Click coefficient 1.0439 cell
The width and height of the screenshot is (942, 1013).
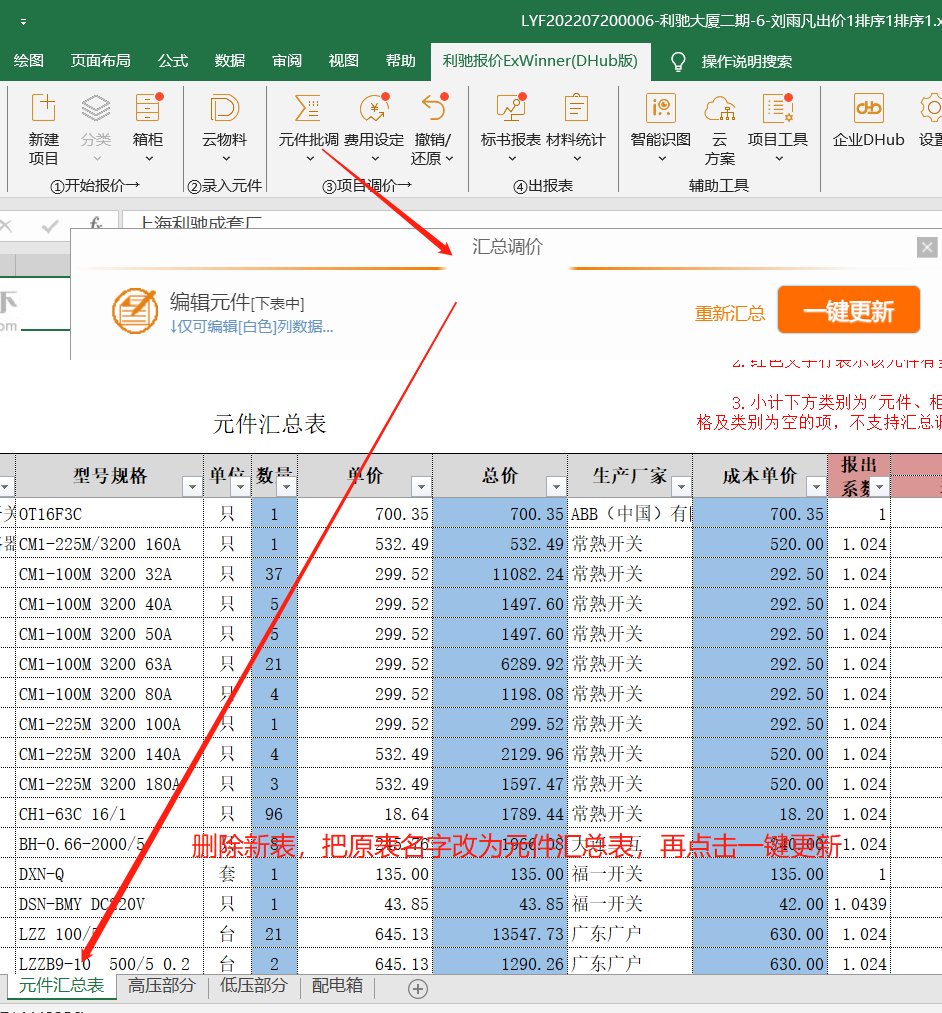pyautogui.click(x=859, y=904)
